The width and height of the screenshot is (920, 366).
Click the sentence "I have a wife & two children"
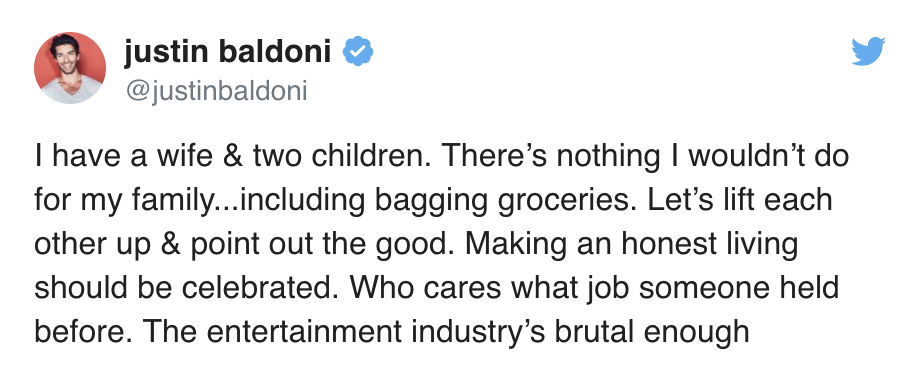[x=232, y=157]
